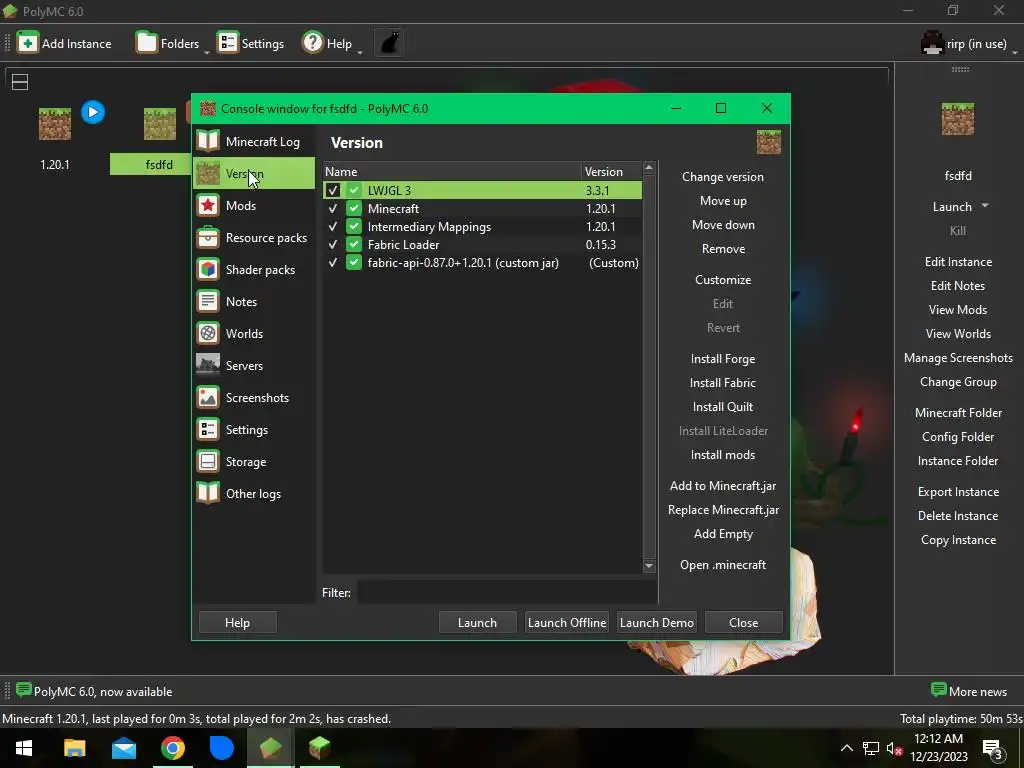1024x768 pixels.
Task: Open the notification center icon in taskbar
Action: pos(992,749)
